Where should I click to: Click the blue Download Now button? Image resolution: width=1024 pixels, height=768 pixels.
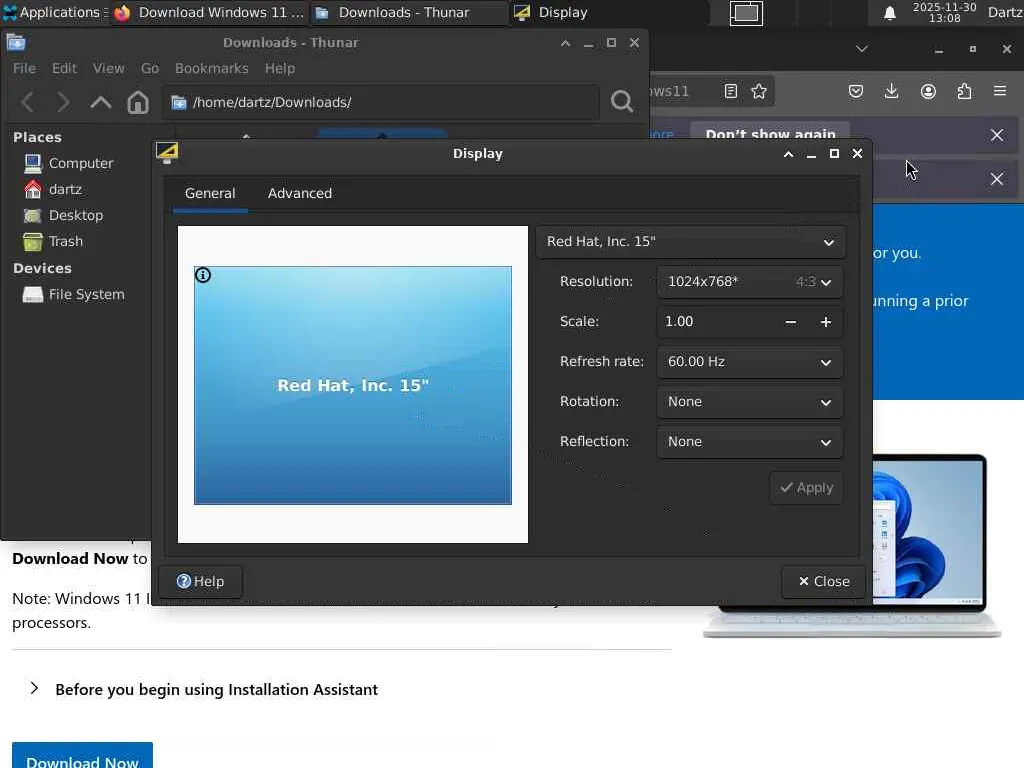pyautogui.click(x=82, y=756)
